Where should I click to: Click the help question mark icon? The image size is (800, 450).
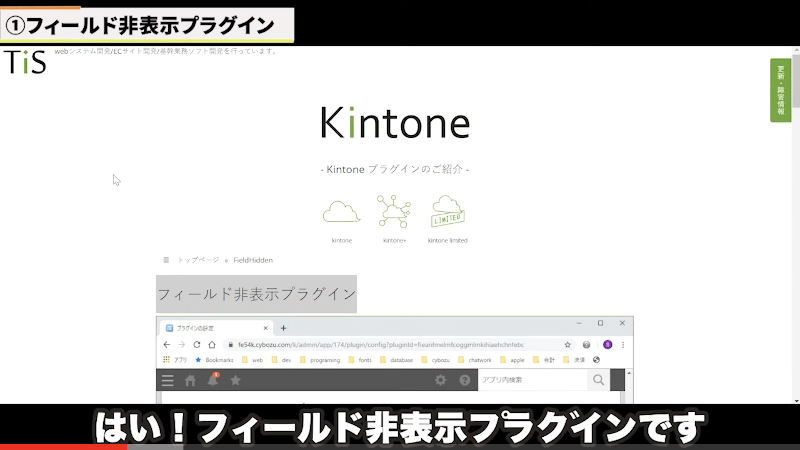click(x=464, y=380)
